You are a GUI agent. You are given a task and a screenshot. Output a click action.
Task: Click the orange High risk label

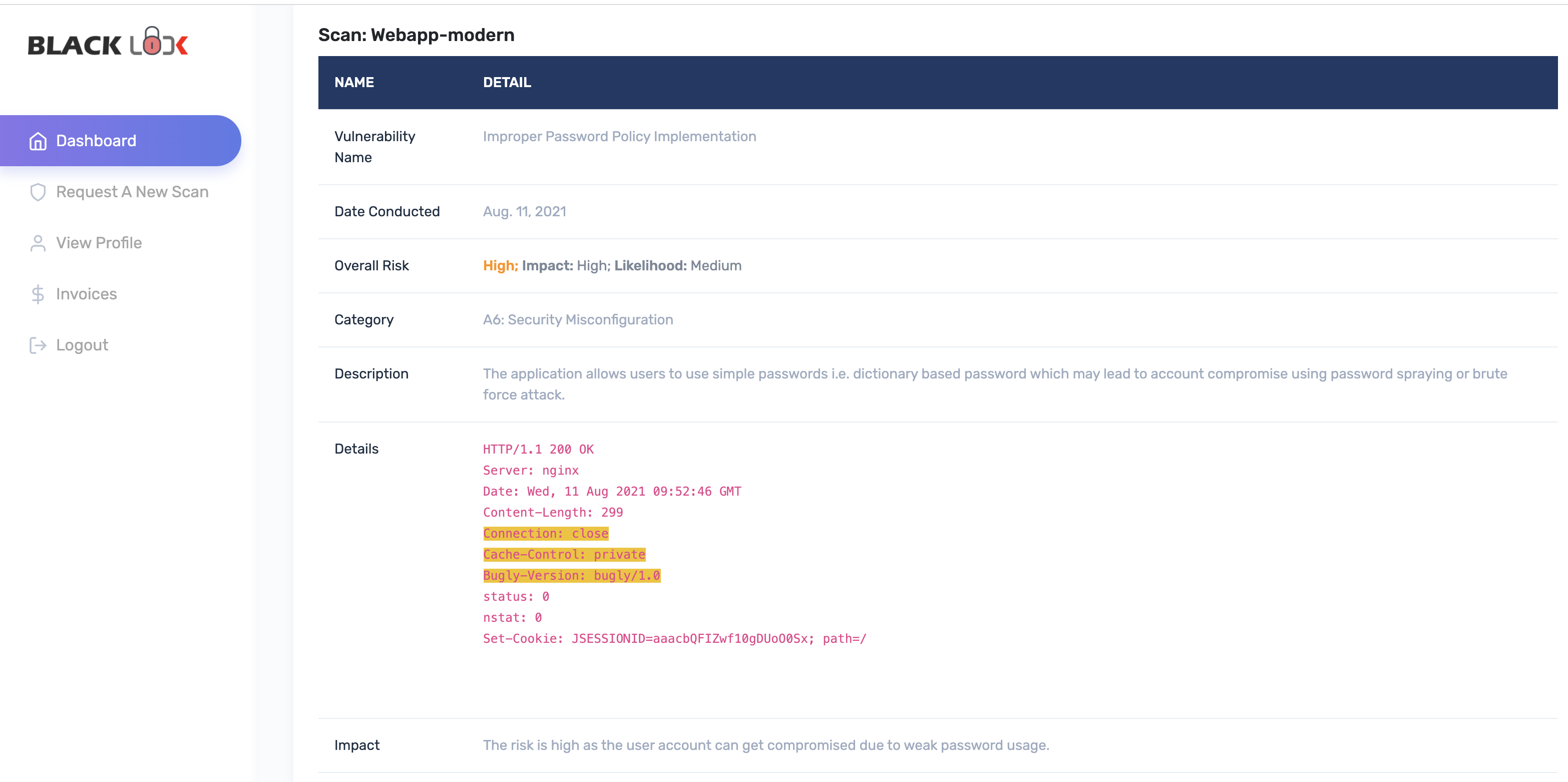pyautogui.click(x=500, y=265)
